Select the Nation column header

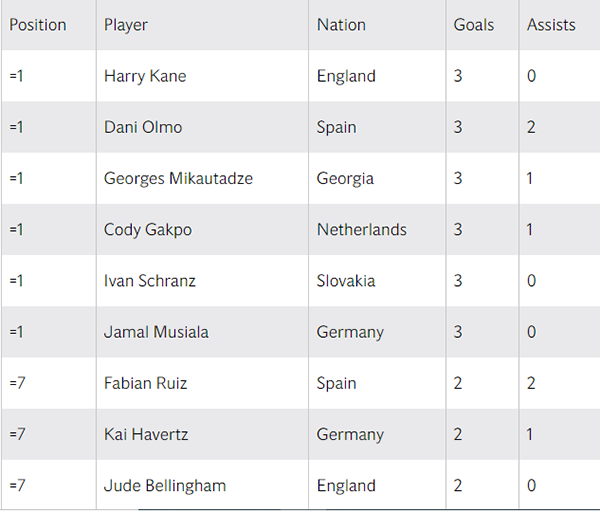[x=341, y=25]
